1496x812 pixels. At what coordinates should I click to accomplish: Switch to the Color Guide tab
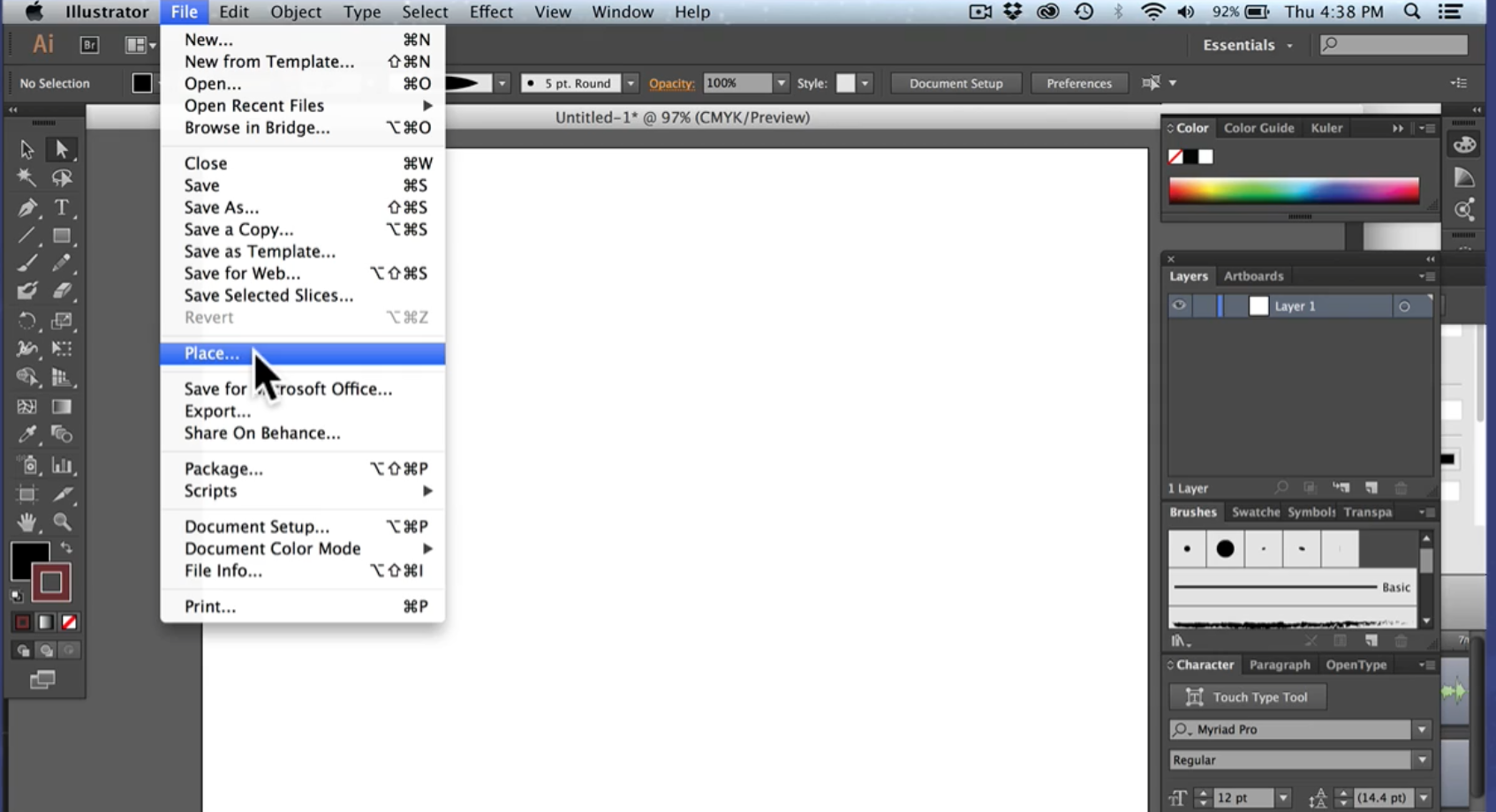pyautogui.click(x=1258, y=128)
